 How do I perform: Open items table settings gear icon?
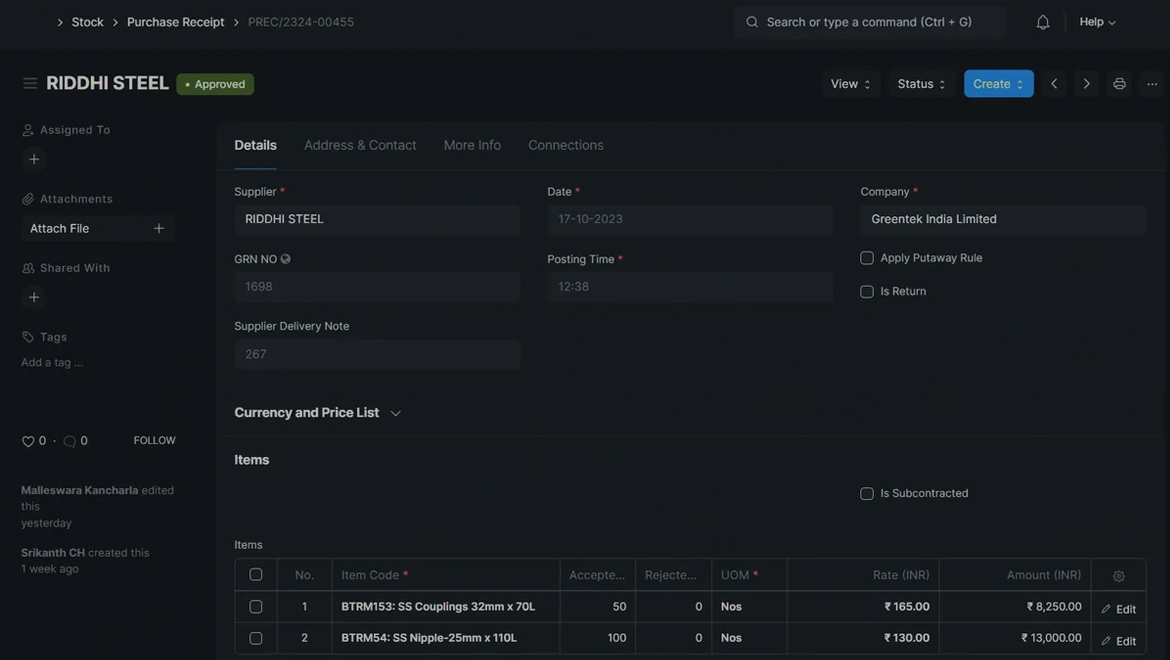[x=1118, y=576]
